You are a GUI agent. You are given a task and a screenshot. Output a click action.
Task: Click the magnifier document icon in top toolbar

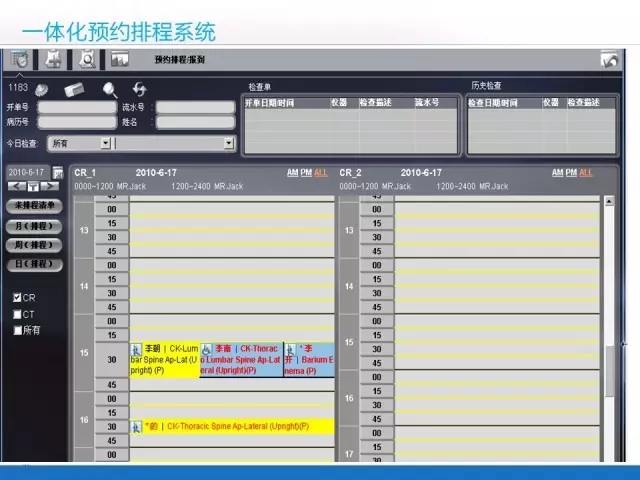87,60
